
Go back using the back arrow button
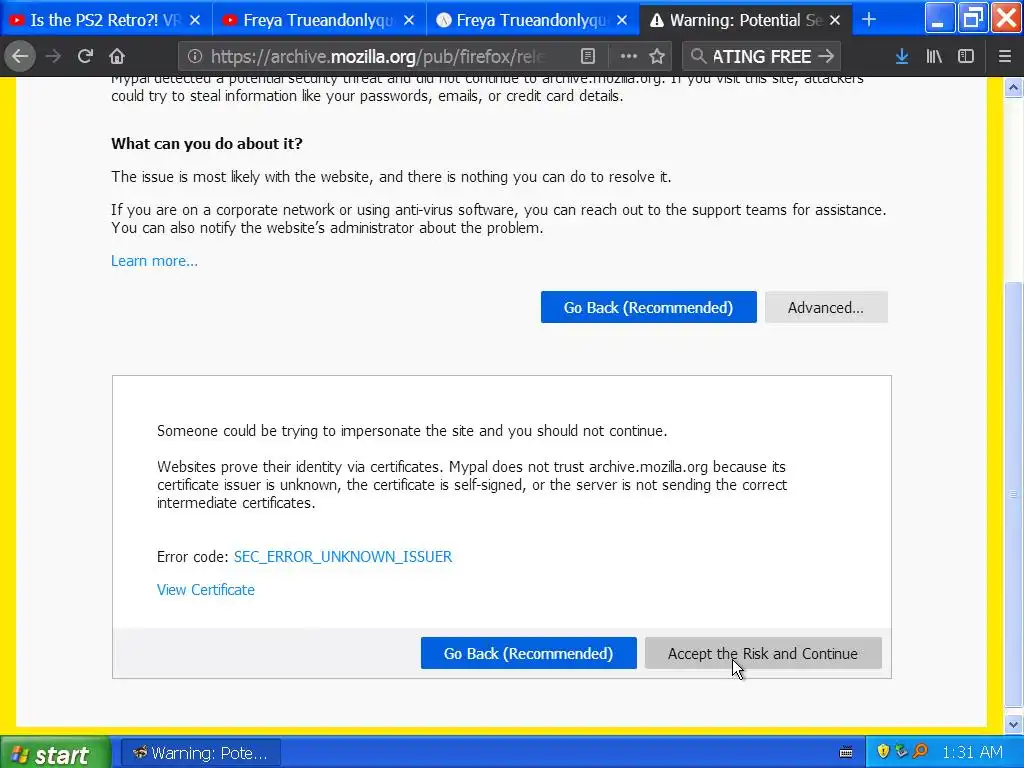pos(20,56)
